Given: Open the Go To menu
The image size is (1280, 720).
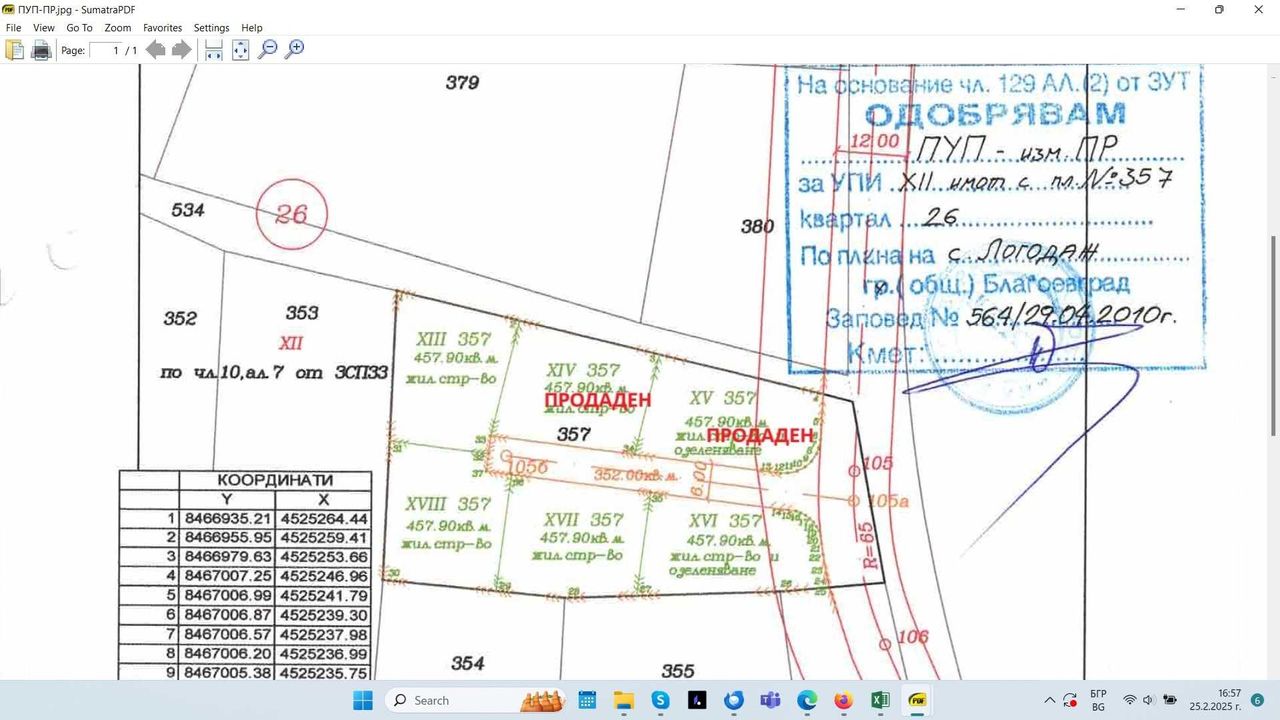Looking at the screenshot, I should [x=79, y=28].
